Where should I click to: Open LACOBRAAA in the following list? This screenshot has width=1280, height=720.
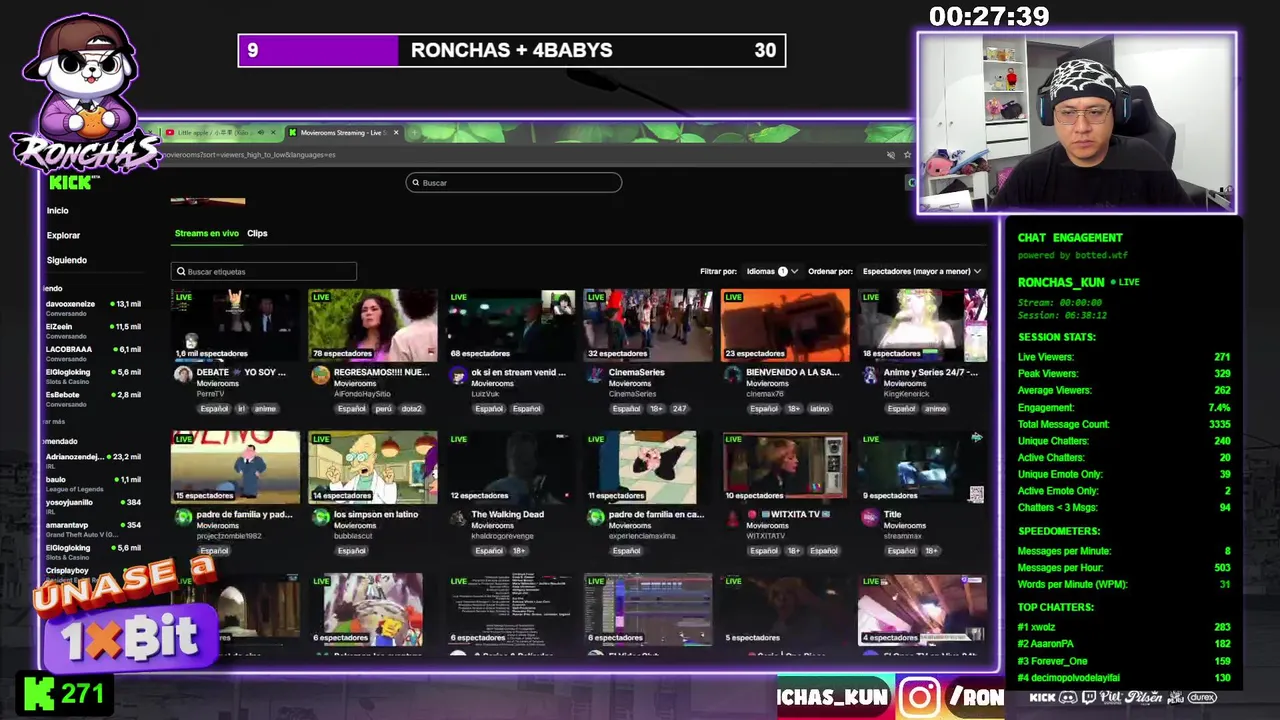point(93,353)
